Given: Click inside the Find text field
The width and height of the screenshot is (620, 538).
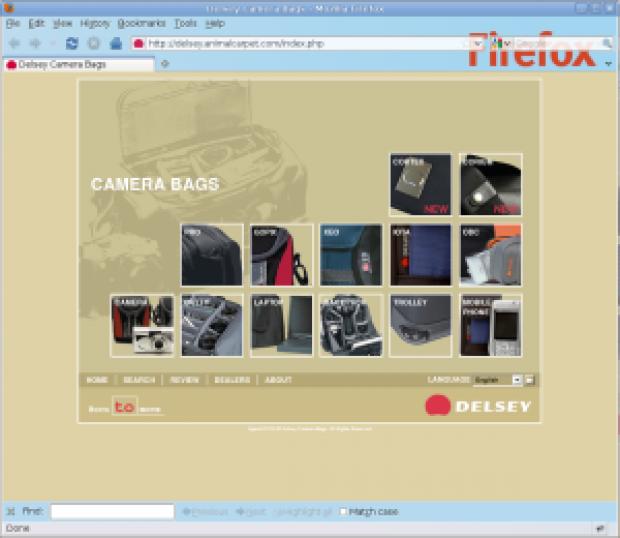Looking at the screenshot, I should click(x=112, y=512).
